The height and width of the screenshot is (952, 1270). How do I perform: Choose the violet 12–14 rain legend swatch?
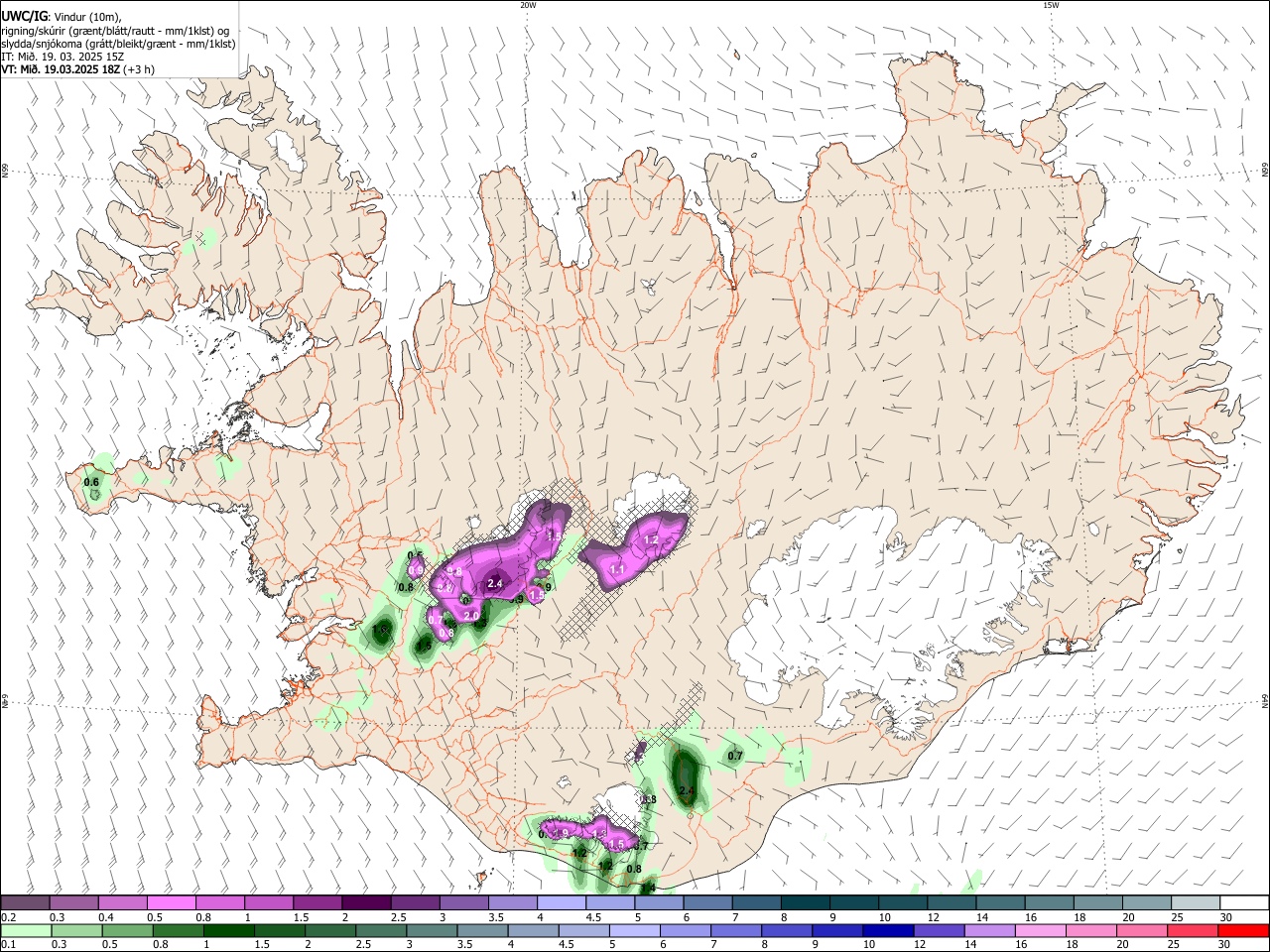939,930
